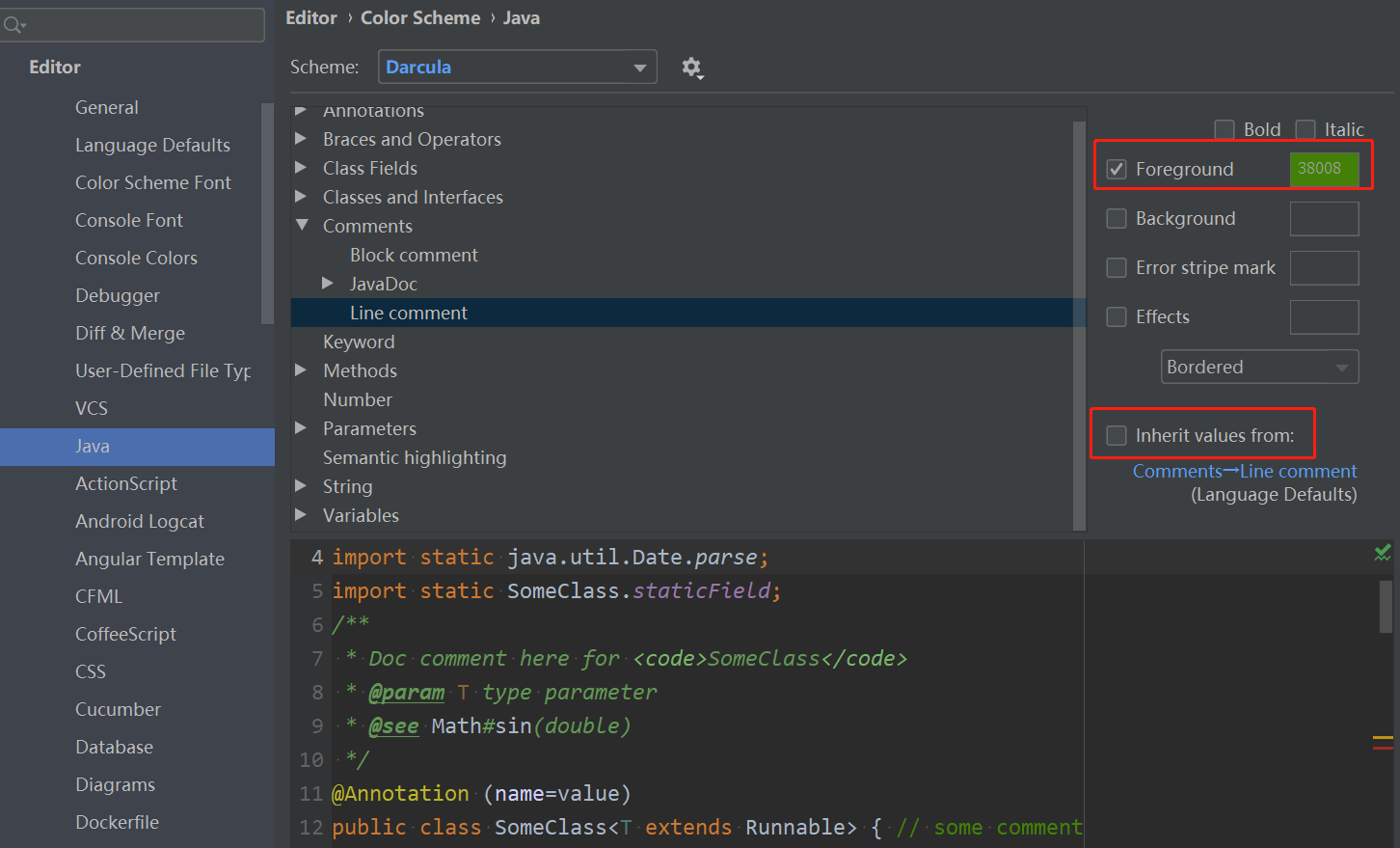Click "some comment" in the code preview
This screenshot has width=1400, height=848.
[x=1009, y=828]
